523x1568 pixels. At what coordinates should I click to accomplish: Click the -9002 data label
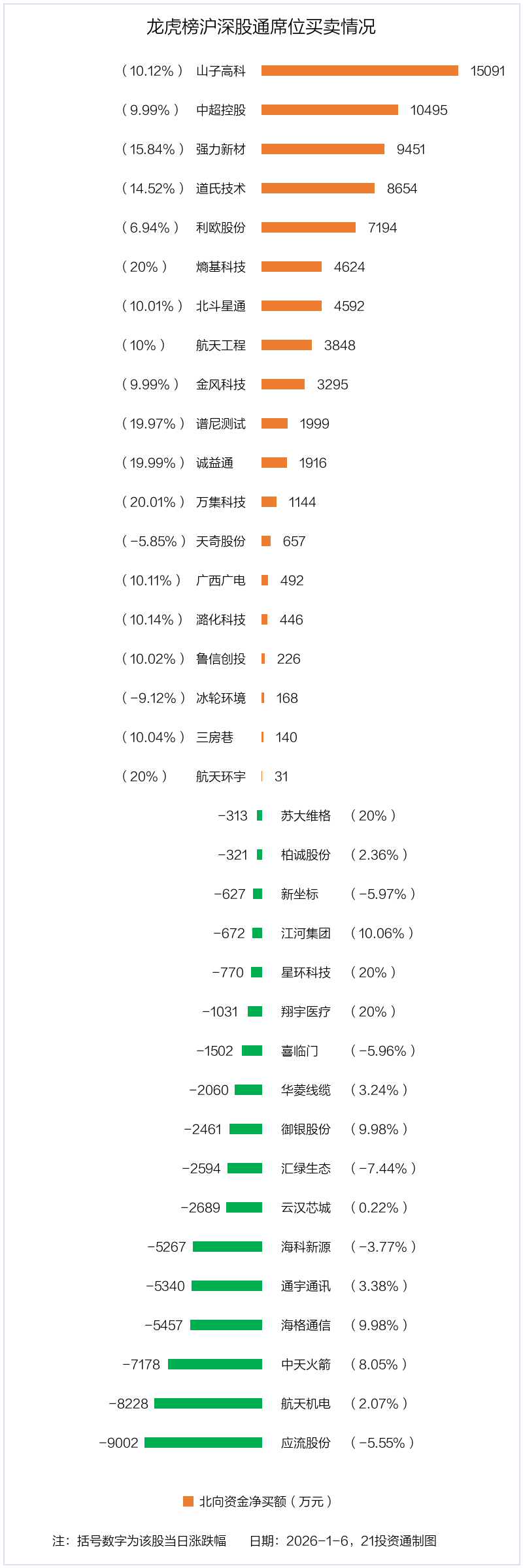pyautogui.click(x=118, y=1443)
